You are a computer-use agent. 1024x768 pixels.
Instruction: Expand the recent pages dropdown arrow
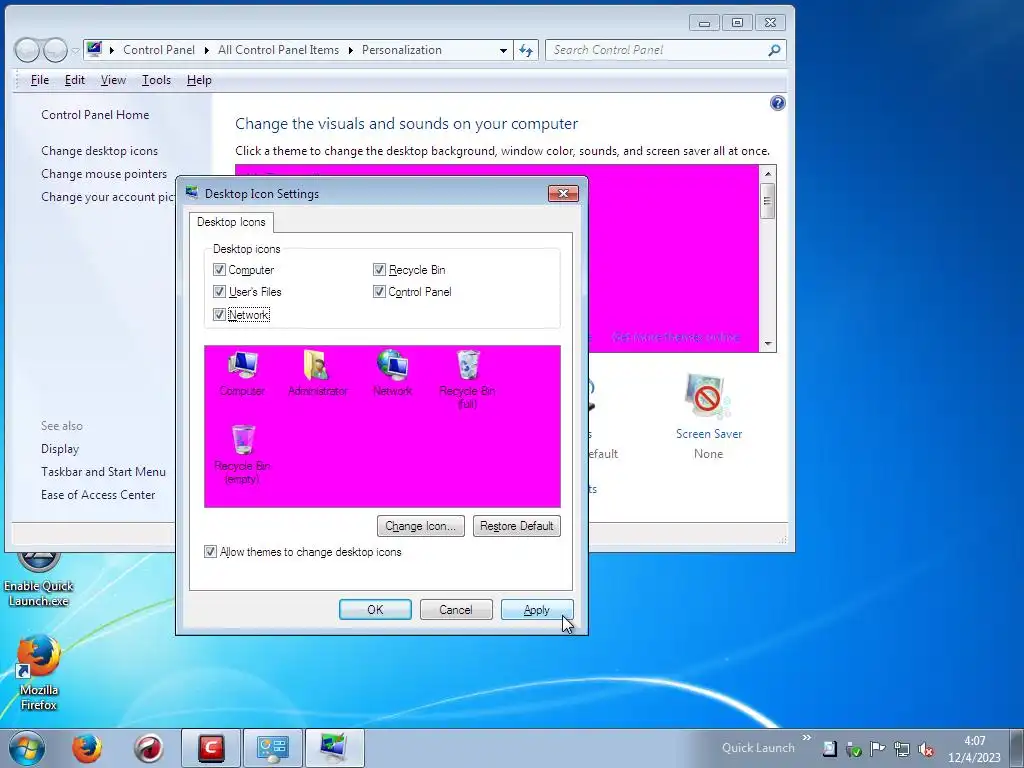[75, 51]
